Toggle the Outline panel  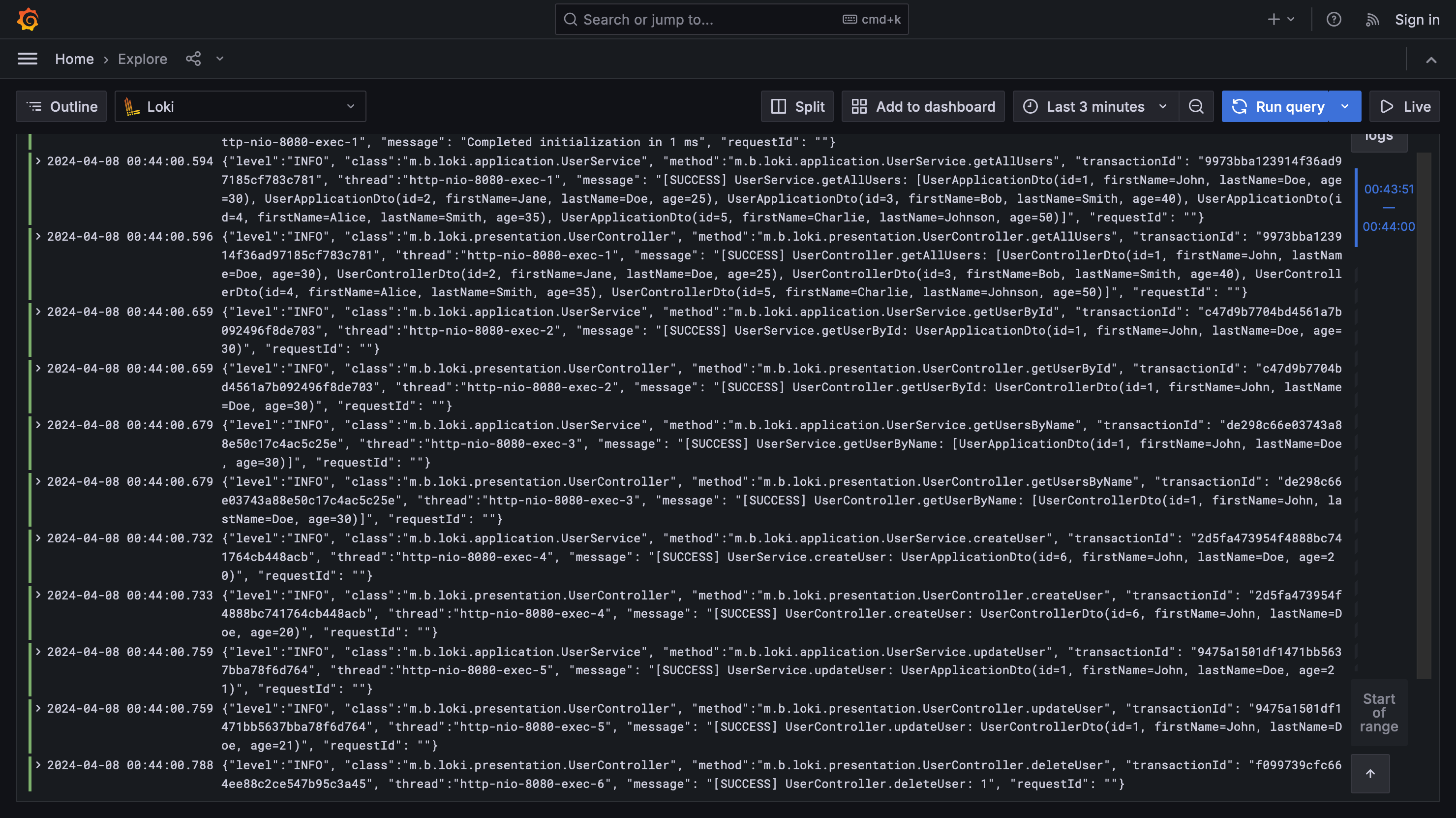click(61, 106)
